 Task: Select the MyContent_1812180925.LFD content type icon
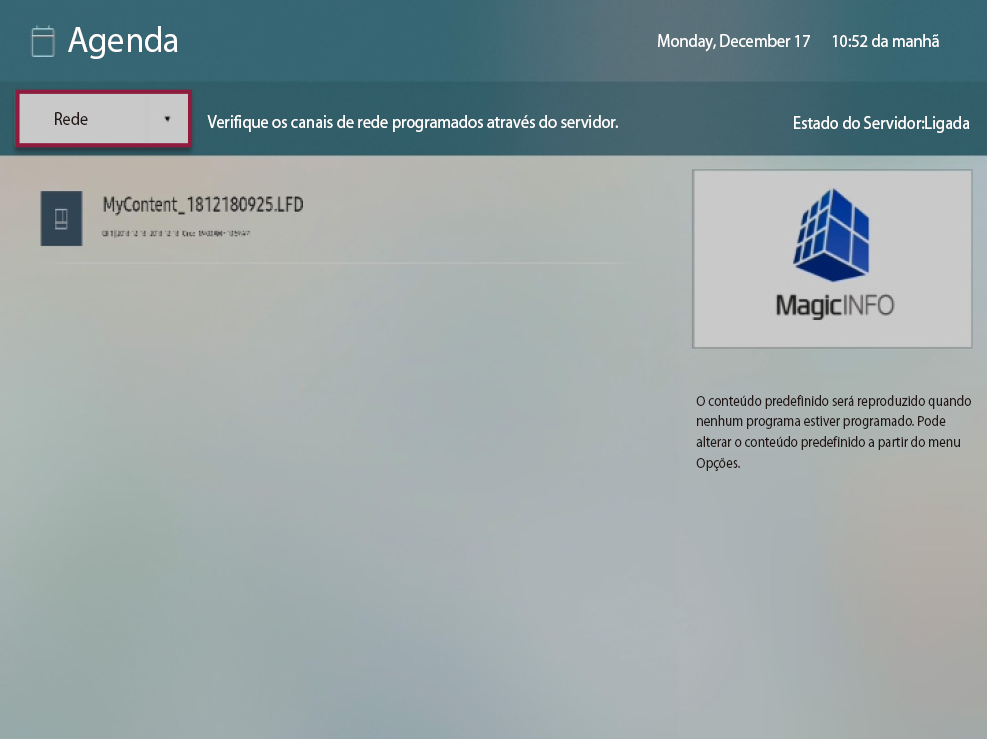tap(62, 218)
